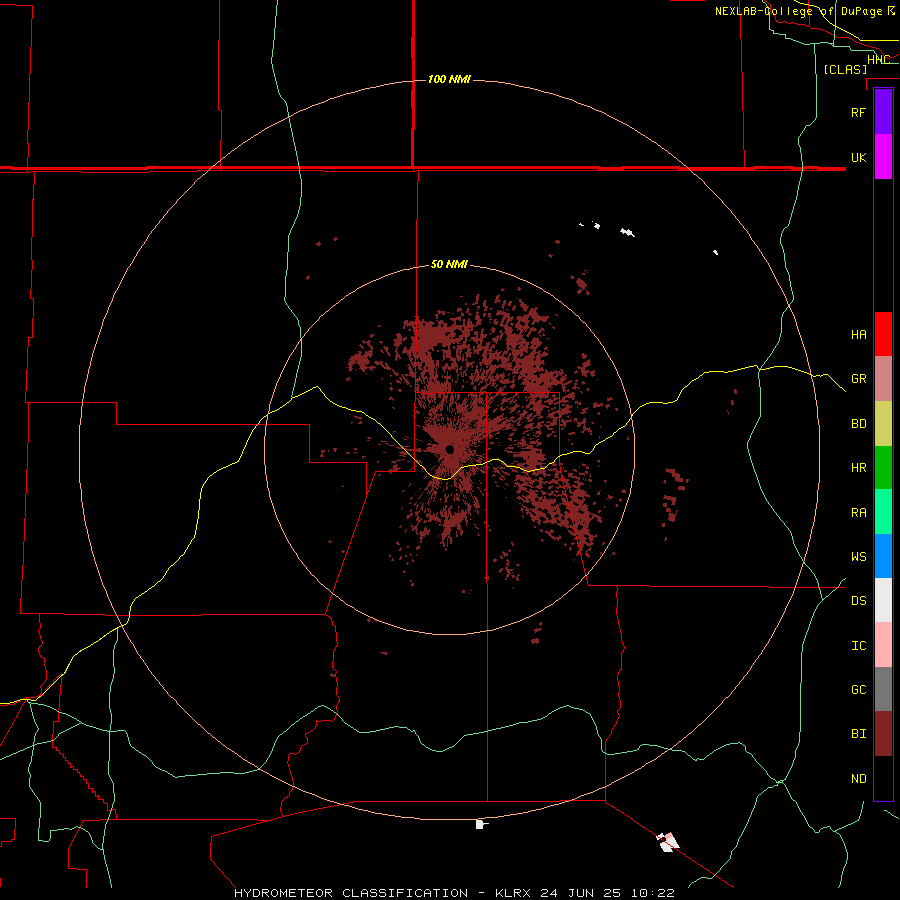This screenshot has width=900, height=900.
Task: Click the RF legend label
Action: coord(858,112)
